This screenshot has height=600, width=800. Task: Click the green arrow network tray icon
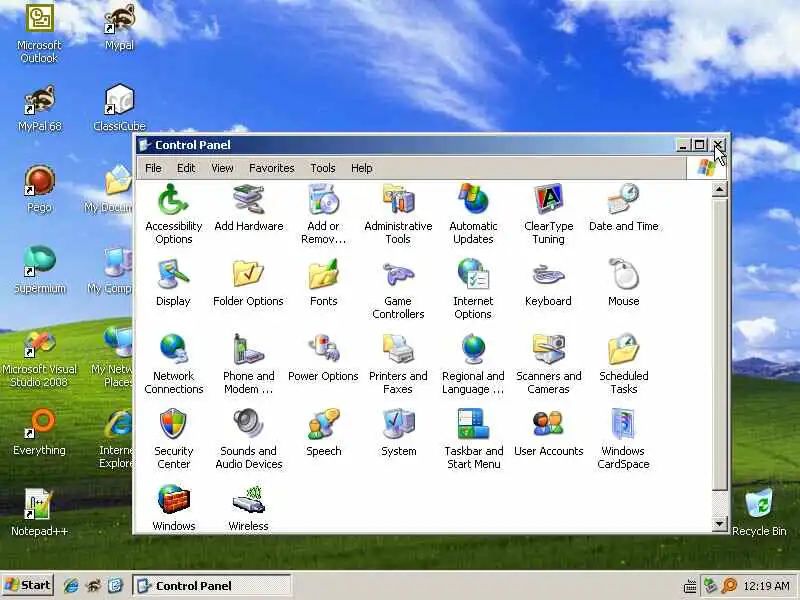[x=710, y=585]
